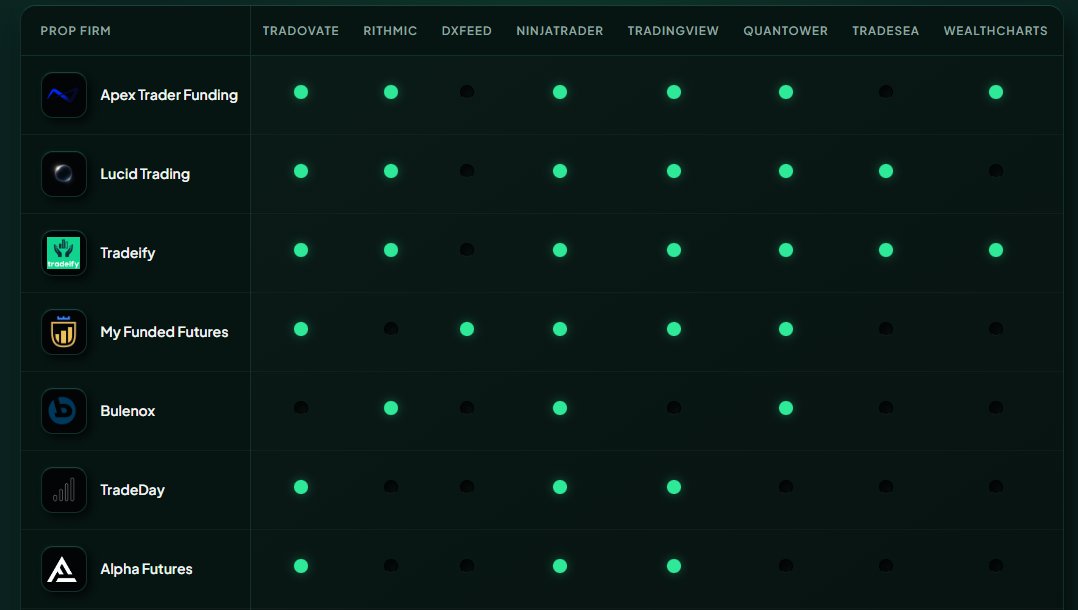Image resolution: width=1078 pixels, height=610 pixels.
Task: Click Alpha Futures' dark DXFeed dot
Action: 467,566
